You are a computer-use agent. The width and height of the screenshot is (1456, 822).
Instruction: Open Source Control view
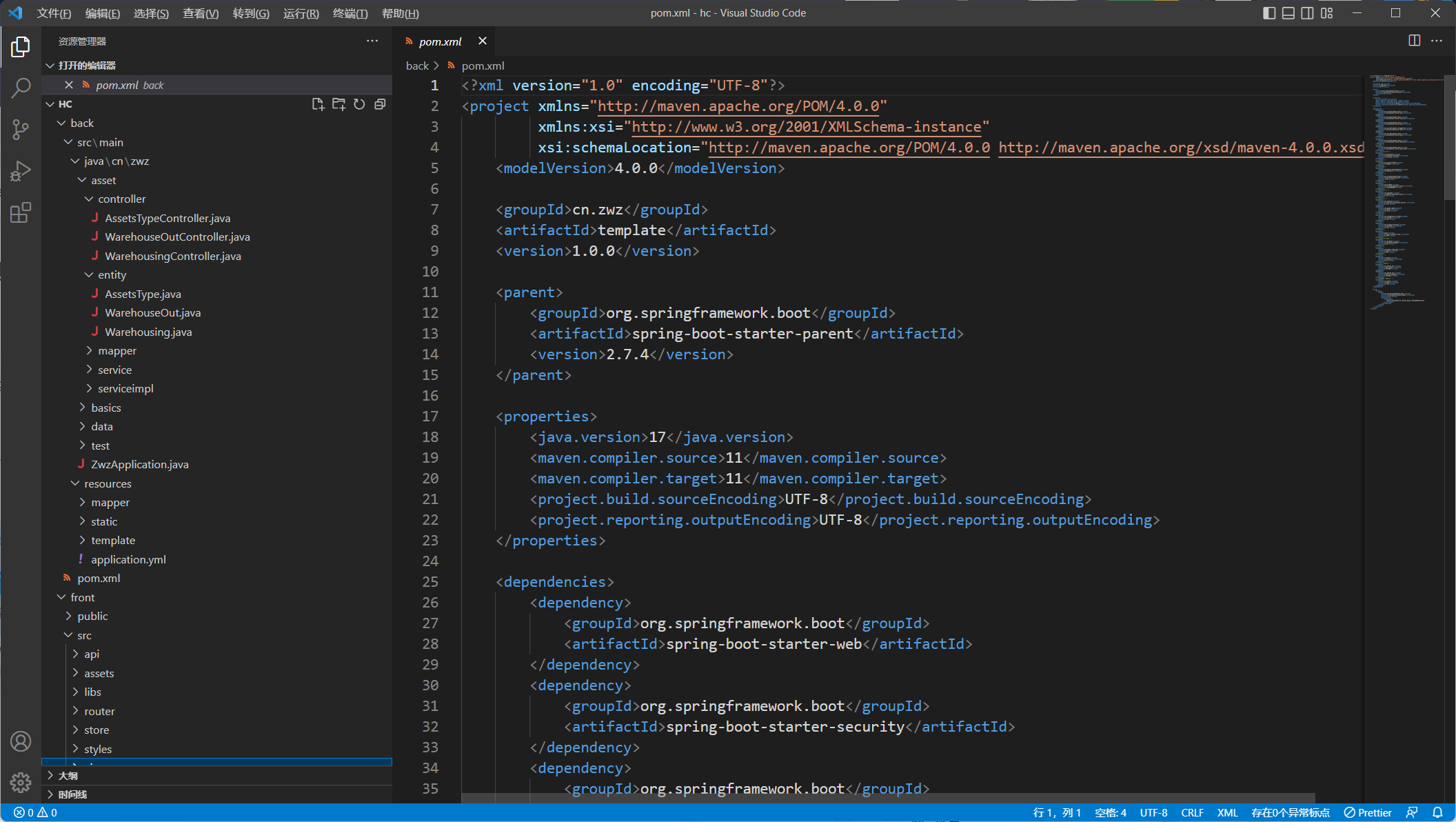click(21, 129)
